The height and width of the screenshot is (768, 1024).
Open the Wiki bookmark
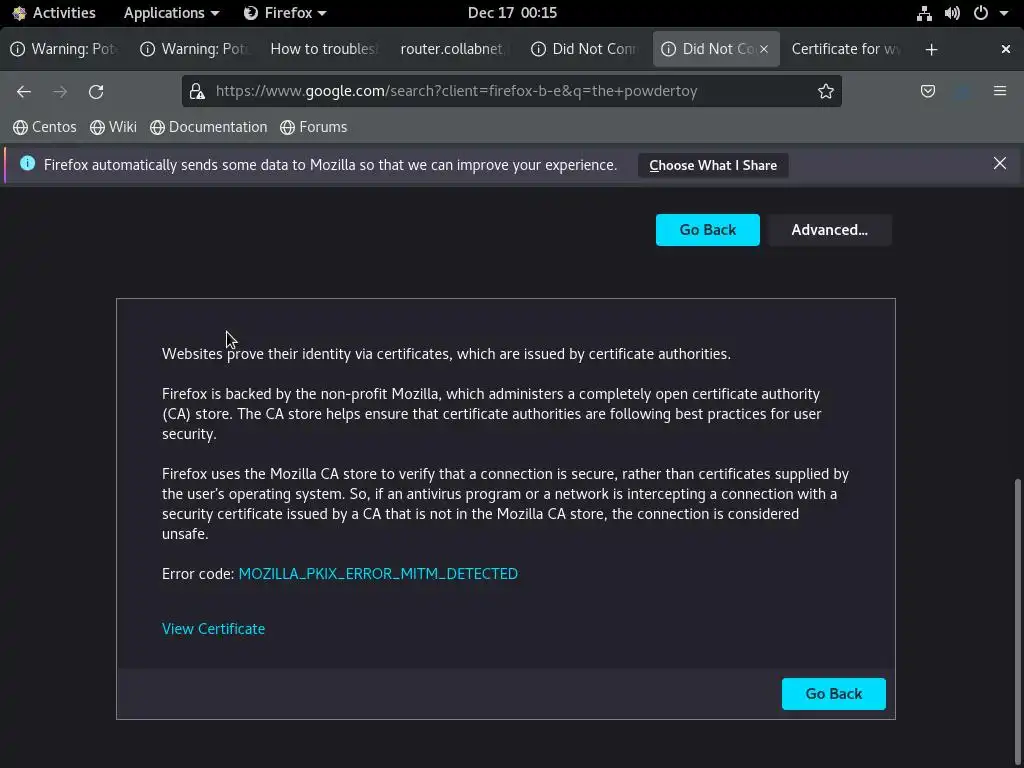(x=114, y=127)
